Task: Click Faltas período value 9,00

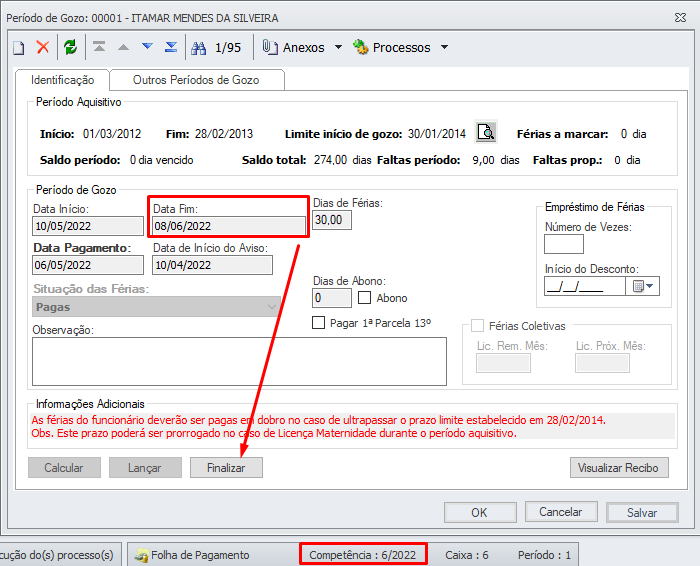Action: [x=483, y=160]
